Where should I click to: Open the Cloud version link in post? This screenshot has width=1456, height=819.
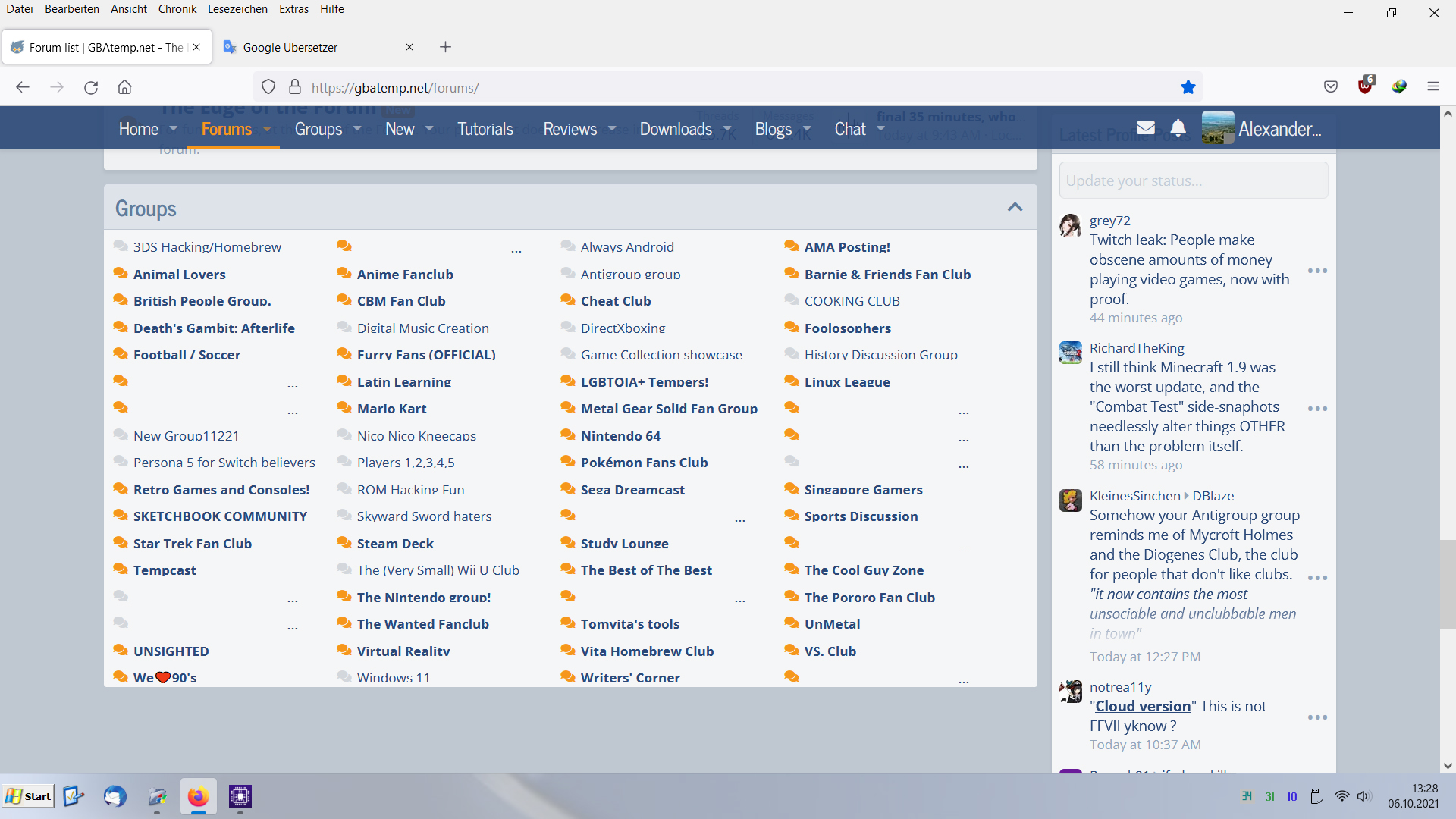pos(1143,706)
